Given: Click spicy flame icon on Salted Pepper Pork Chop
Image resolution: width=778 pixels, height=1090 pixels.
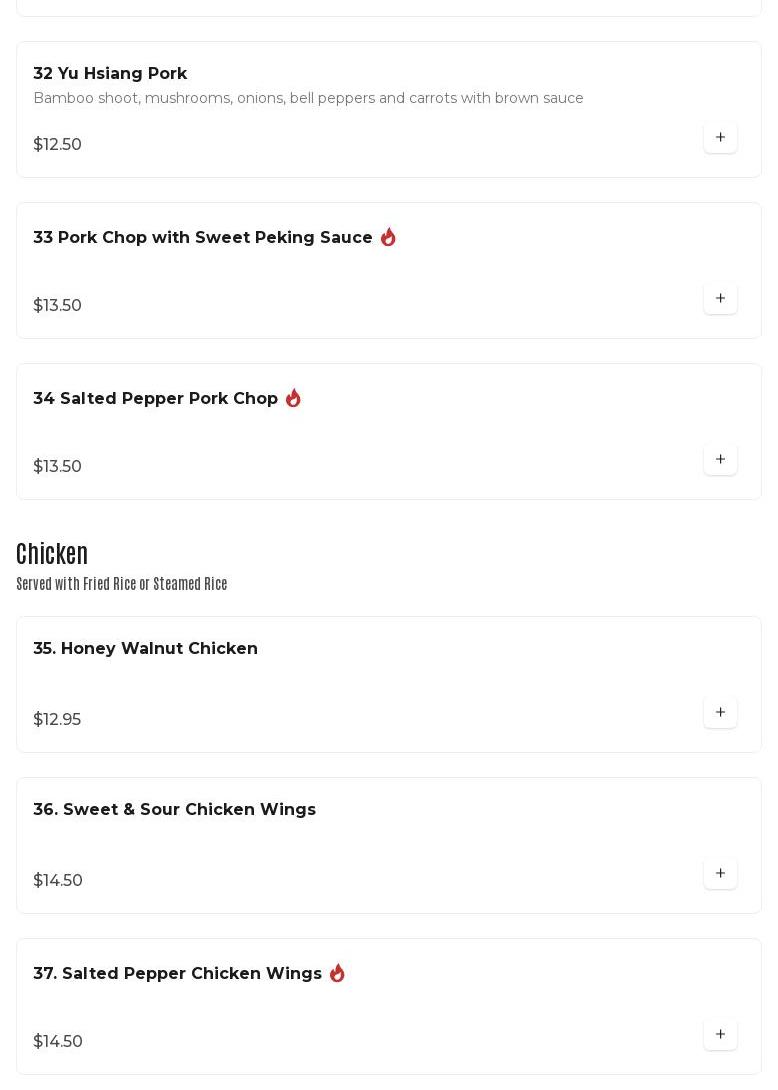Looking at the screenshot, I should (293, 398).
